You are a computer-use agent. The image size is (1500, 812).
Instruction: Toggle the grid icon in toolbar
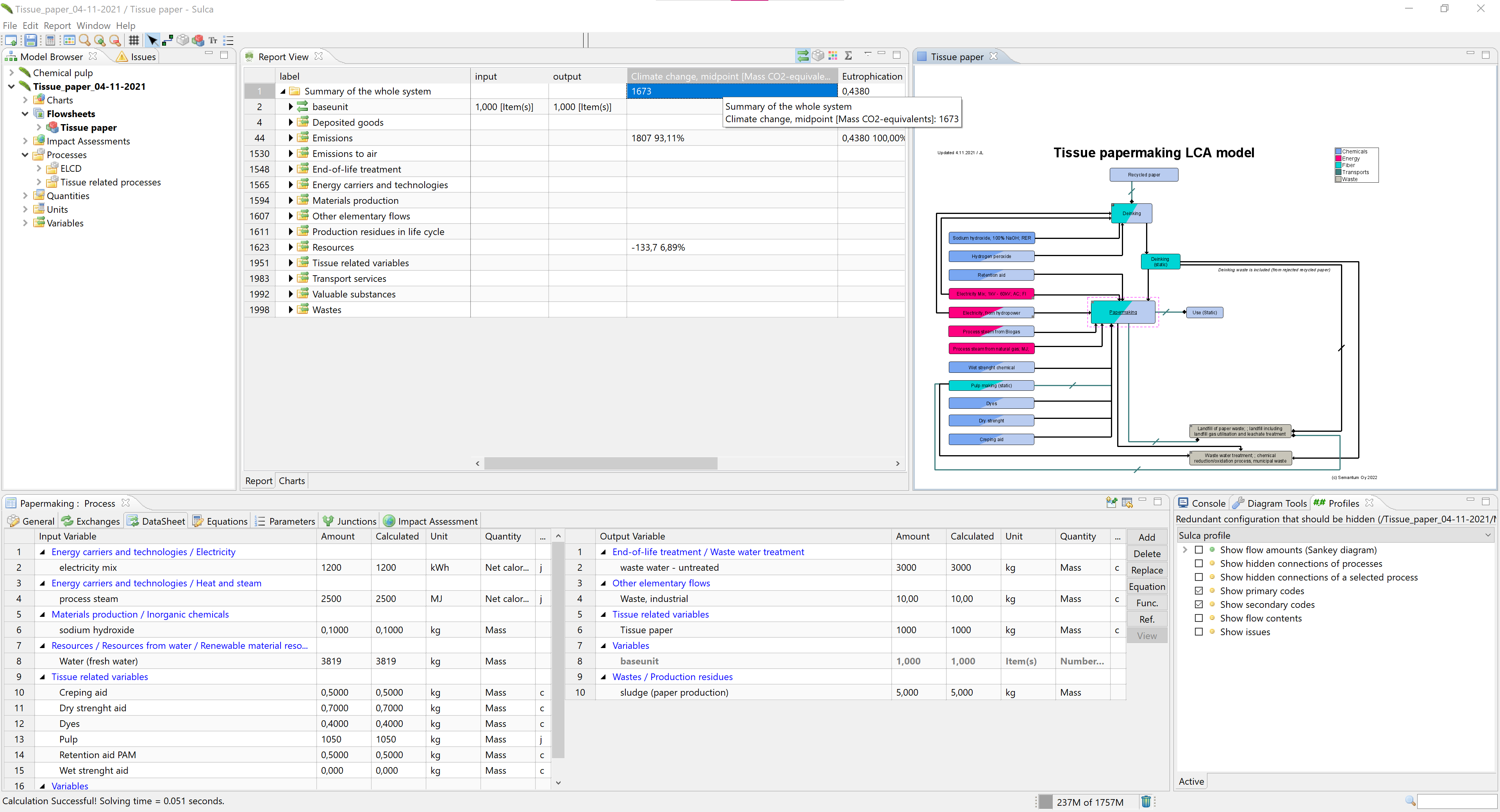(134, 40)
